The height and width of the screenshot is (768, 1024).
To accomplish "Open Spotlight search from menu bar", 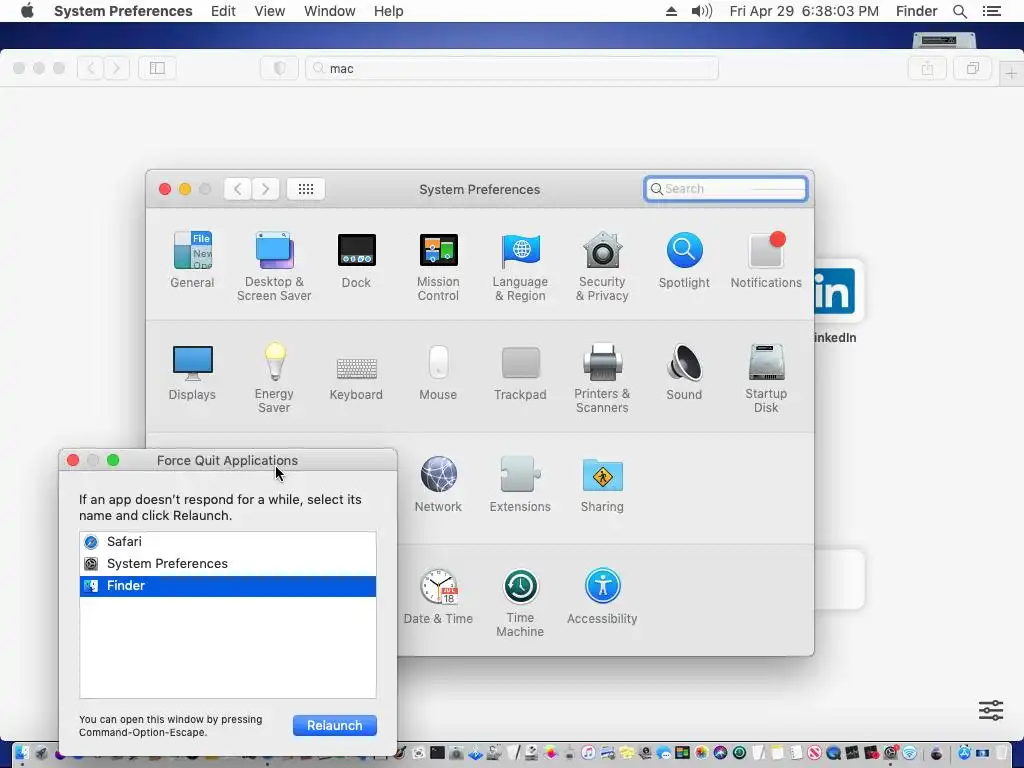I will (x=960, y=11).
